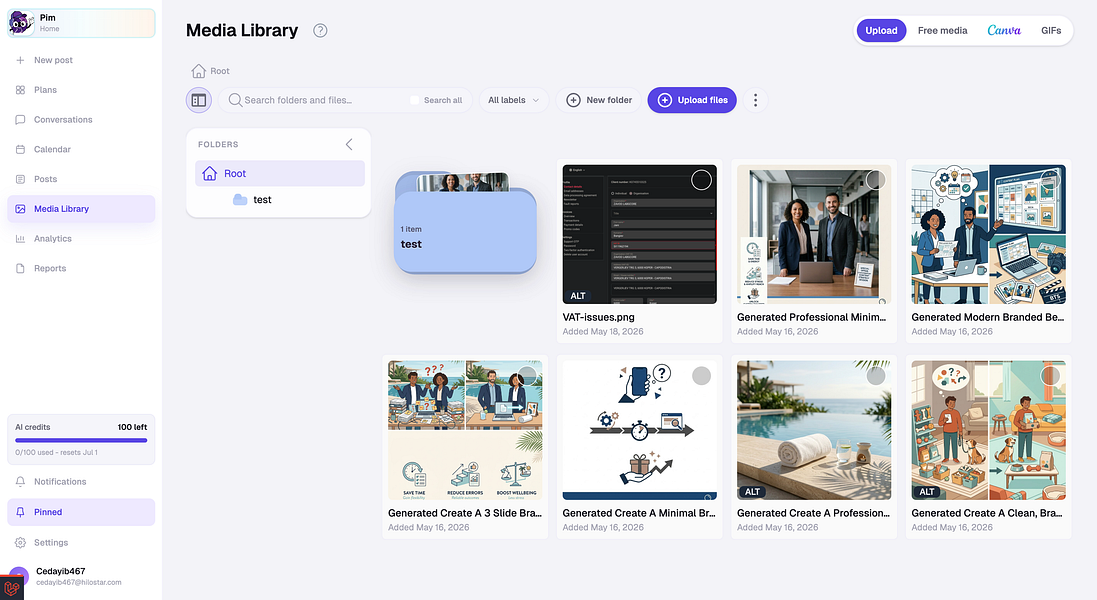Image resolution: width=1097 pixels, height=600 pixels.
Task: Click the Upload files button
Action: pyautogui.click(x=692, y=100)
